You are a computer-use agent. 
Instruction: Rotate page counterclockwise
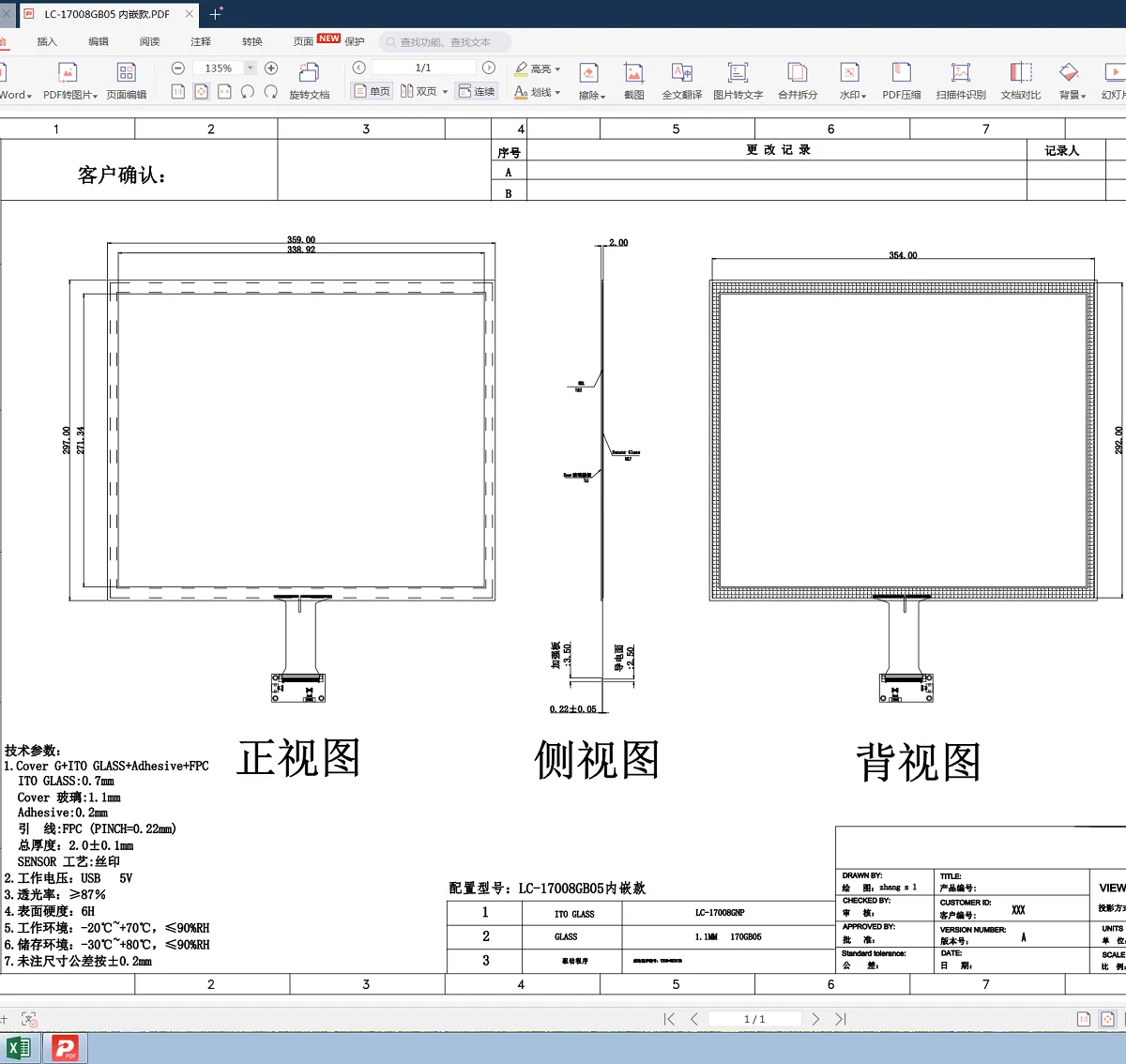248,91
